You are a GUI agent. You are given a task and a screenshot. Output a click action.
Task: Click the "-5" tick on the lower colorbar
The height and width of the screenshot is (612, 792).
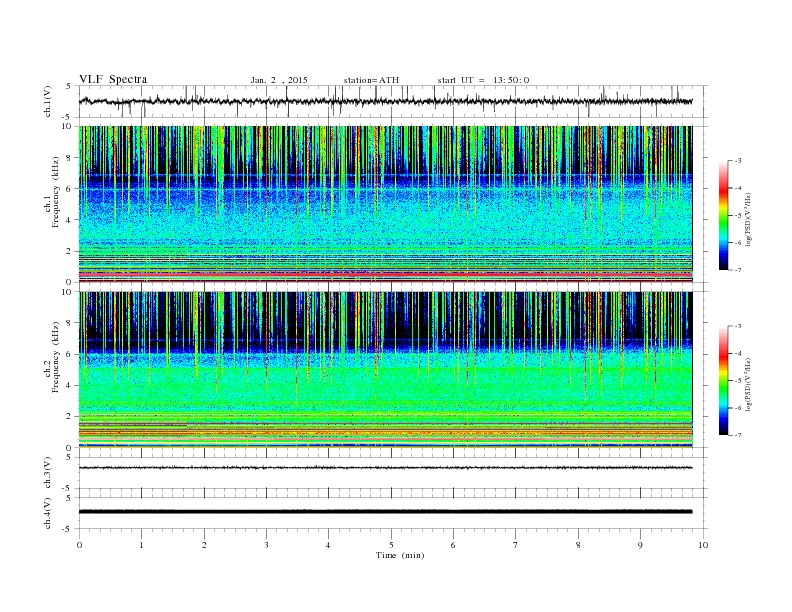737,381
